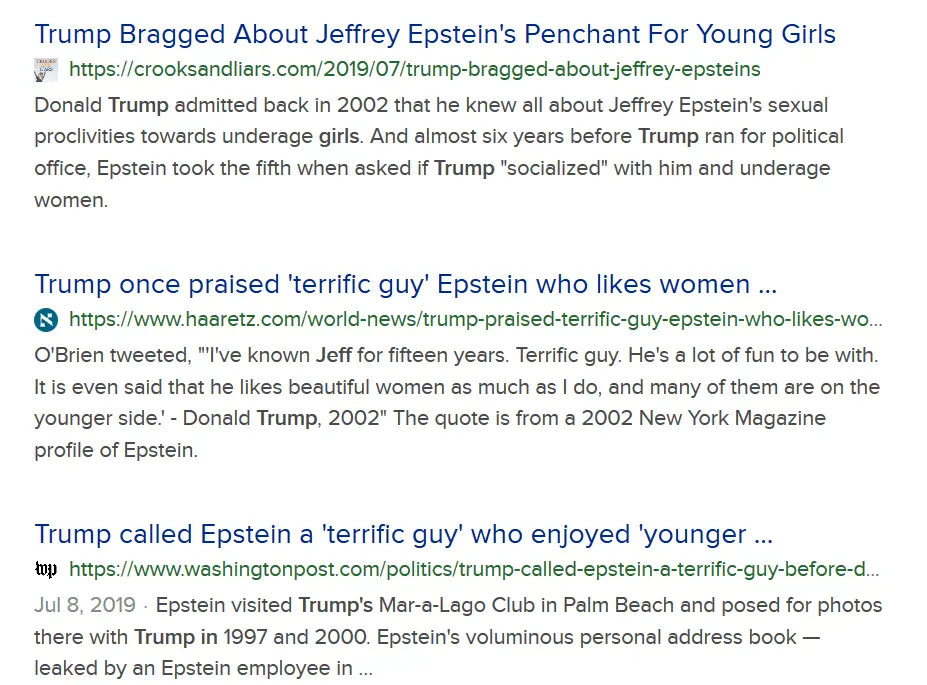Open 'Trump called Epstein a terrific guy' result
This screenshot has height=685, width=927.
pos(403,534)
